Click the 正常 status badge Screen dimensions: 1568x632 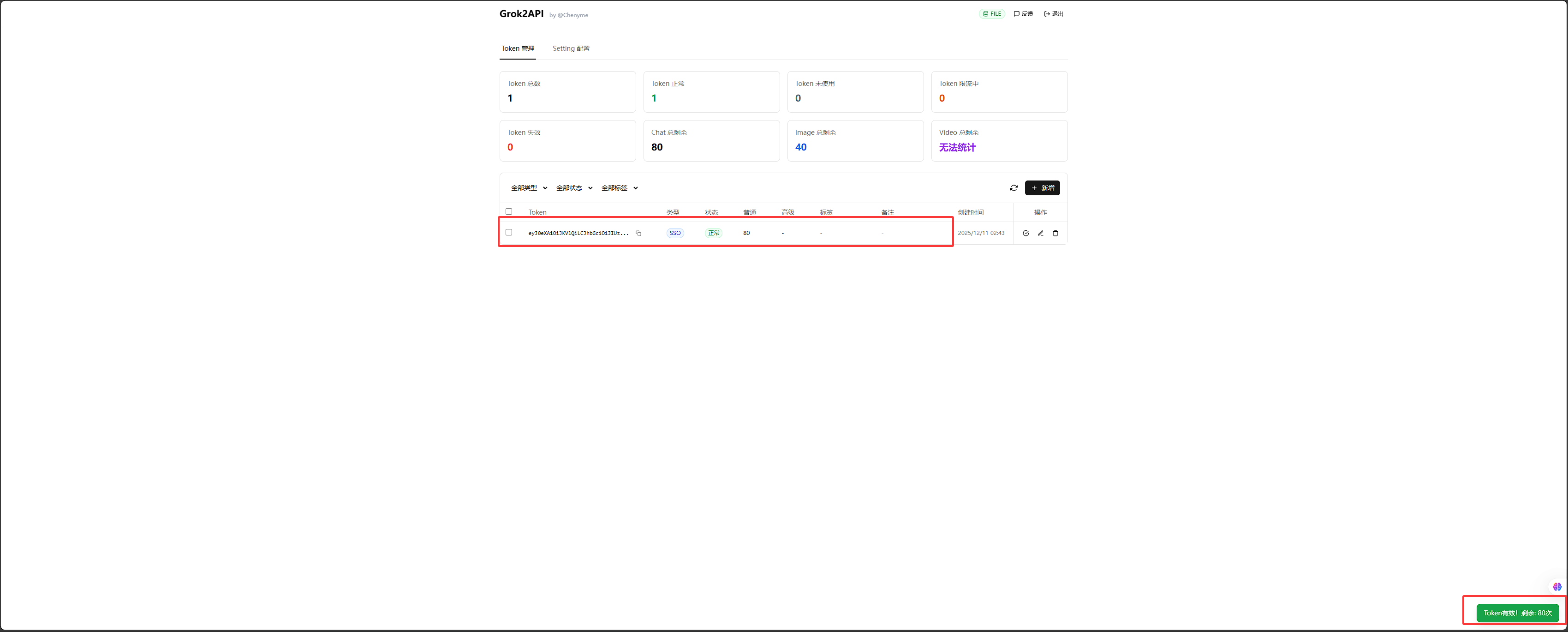(713, 233)
